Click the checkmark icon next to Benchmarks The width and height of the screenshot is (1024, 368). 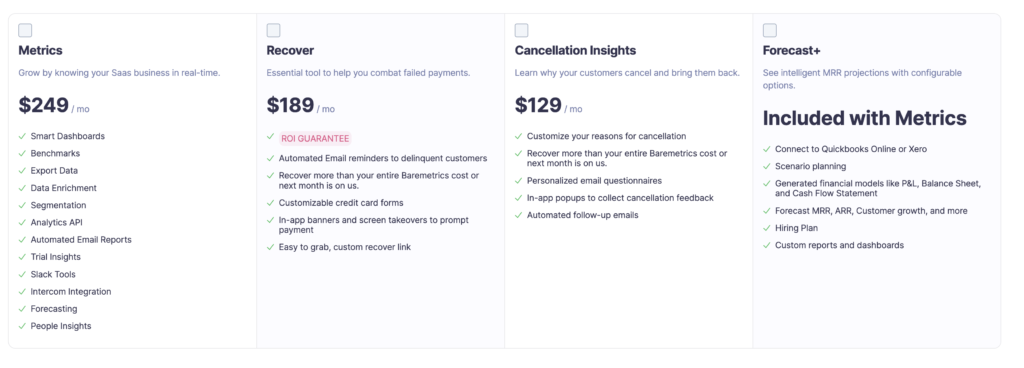click(x=22, y=153)
